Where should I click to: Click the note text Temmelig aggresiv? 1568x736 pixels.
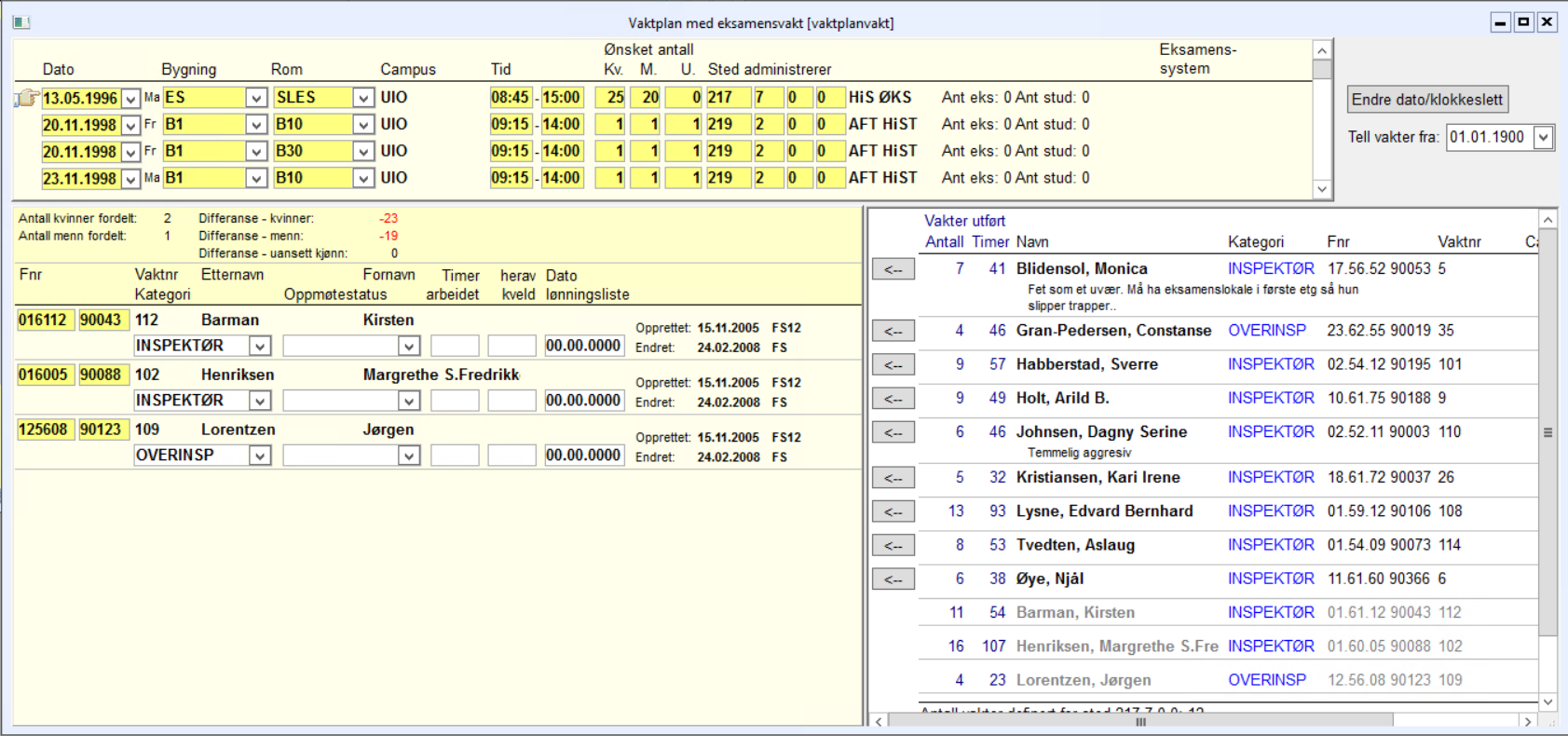(1080, 453)
